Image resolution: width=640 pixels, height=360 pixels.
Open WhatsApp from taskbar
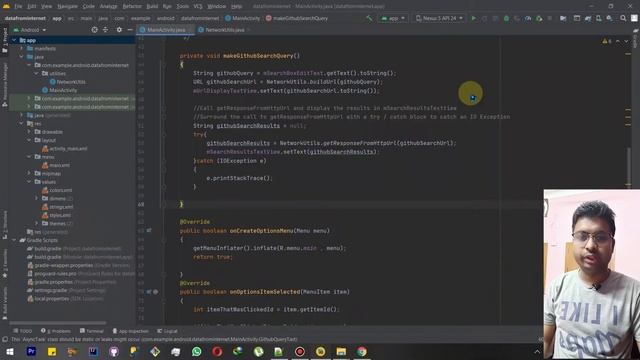point(197,351)
